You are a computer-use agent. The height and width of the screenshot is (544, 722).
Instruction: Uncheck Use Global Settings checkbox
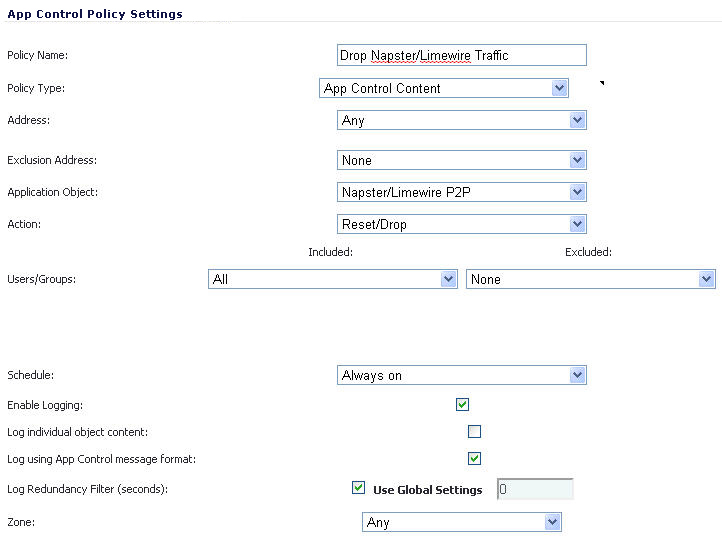coord(358,487)
